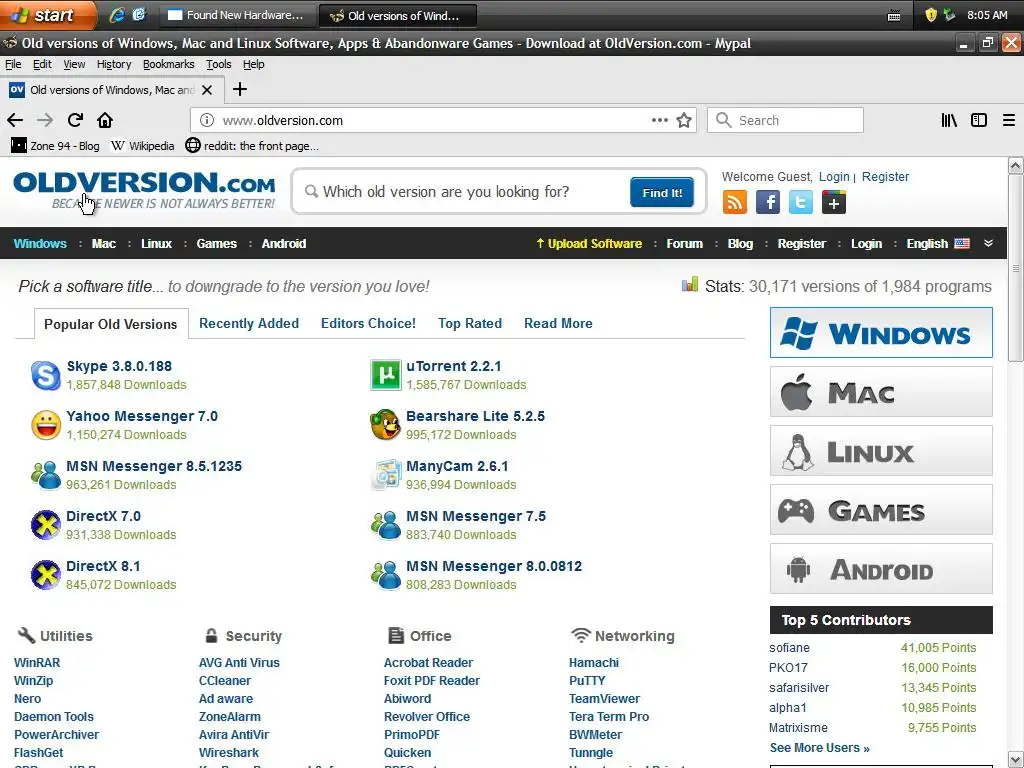
Task: Open the Wikipedia bookmark
Action: pos(143,146)
